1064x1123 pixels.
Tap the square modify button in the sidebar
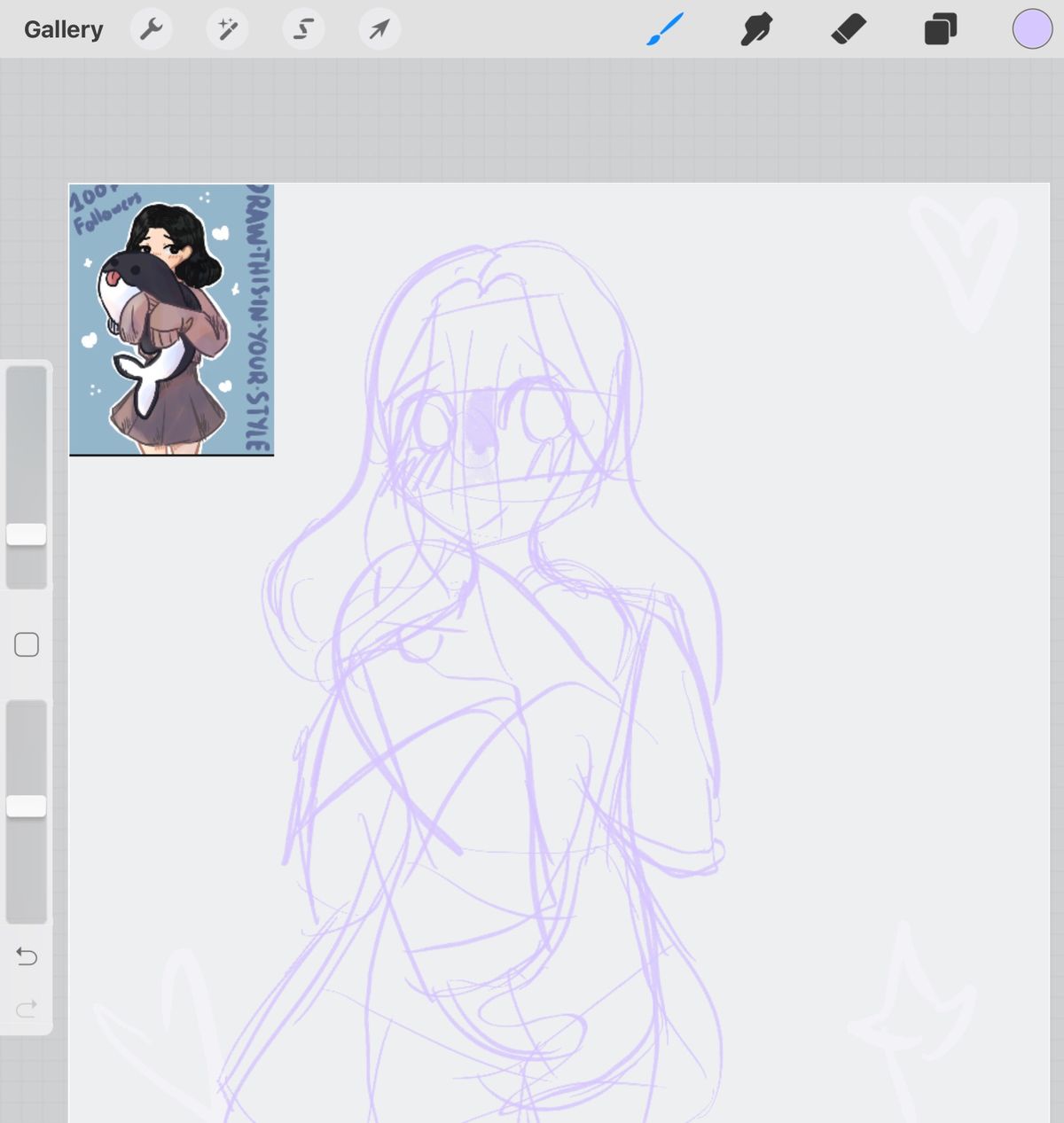click(x=27, y=644)
